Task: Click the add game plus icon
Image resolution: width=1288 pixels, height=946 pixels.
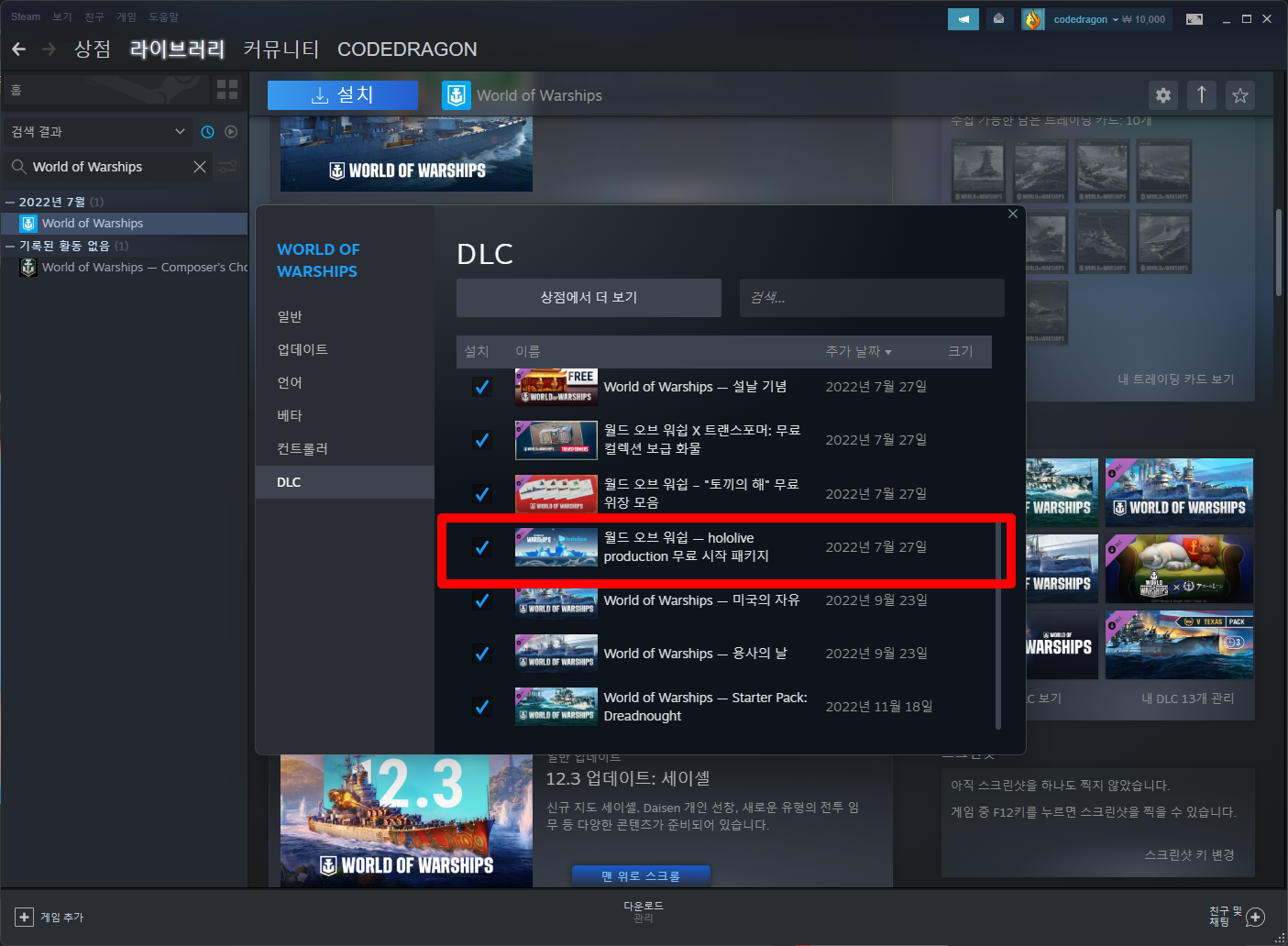Action: 24,917
